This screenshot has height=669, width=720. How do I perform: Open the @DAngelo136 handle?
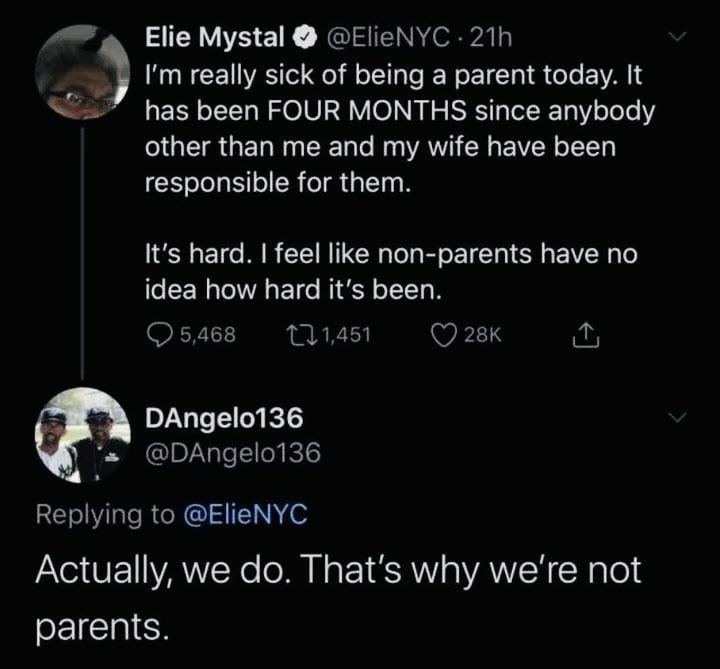coord(233,453)
